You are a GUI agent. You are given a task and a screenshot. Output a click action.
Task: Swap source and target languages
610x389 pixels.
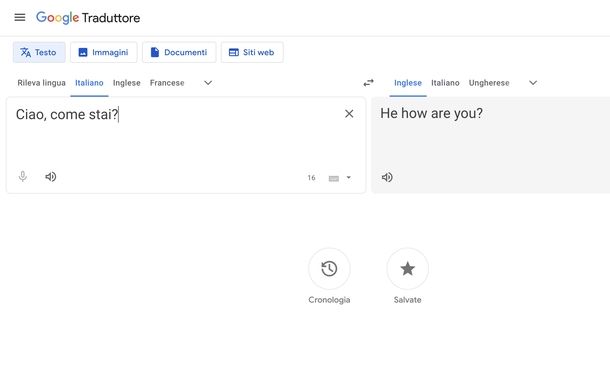[368, 83]
